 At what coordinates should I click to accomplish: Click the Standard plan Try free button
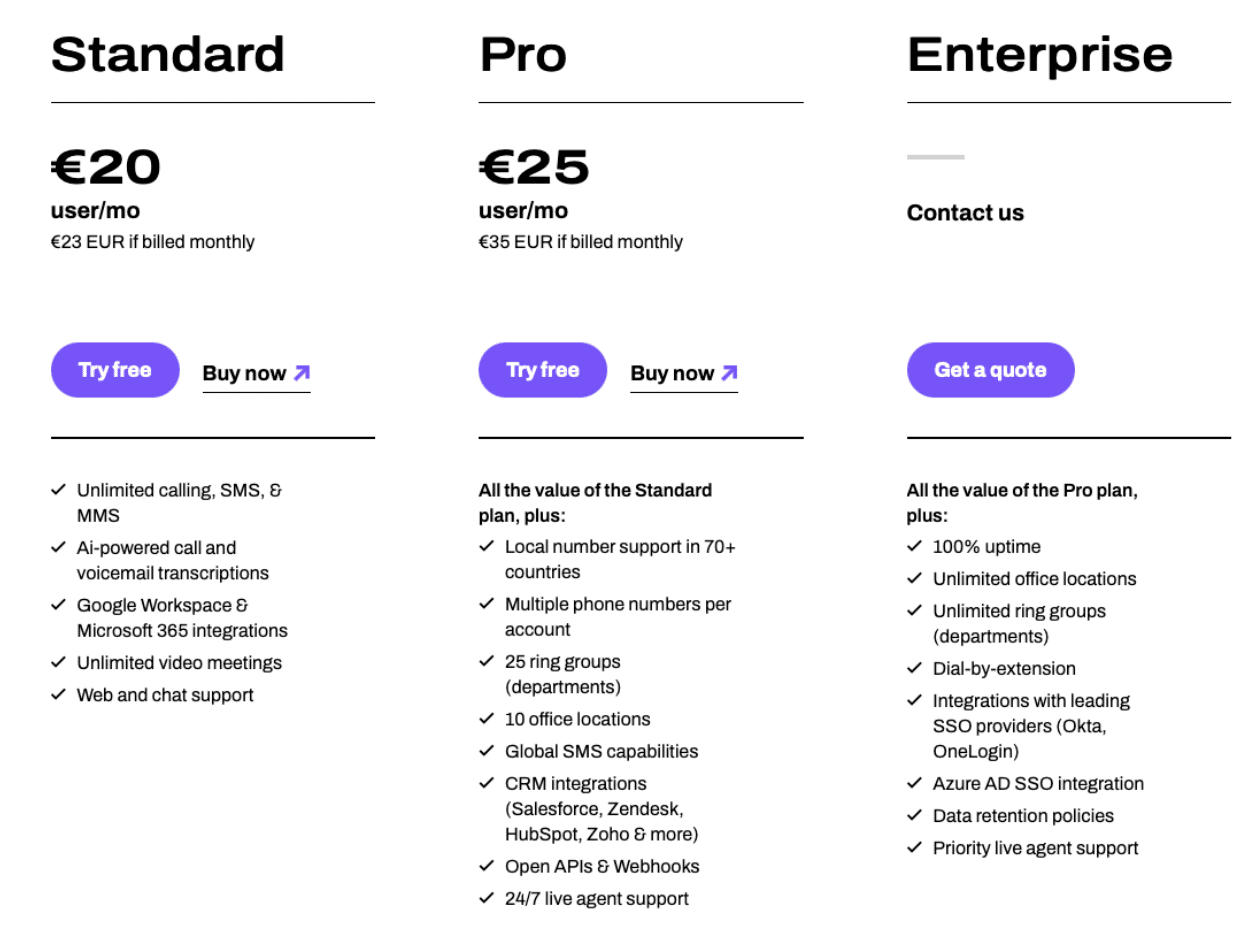(x=115, y=370)
